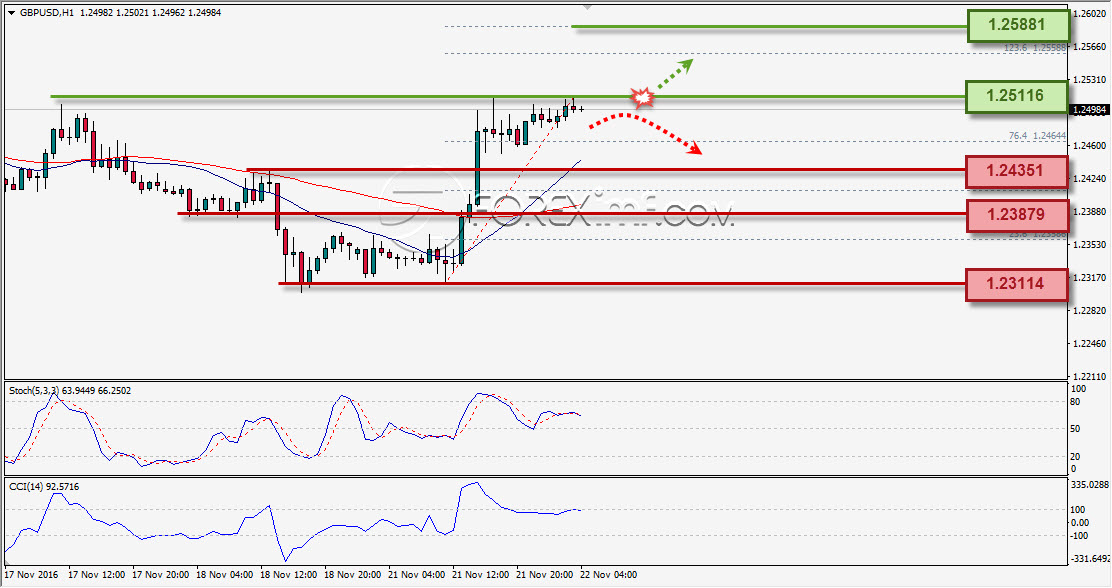
Task: Click price axis value 1.22110
Action: coord(1091,377)
